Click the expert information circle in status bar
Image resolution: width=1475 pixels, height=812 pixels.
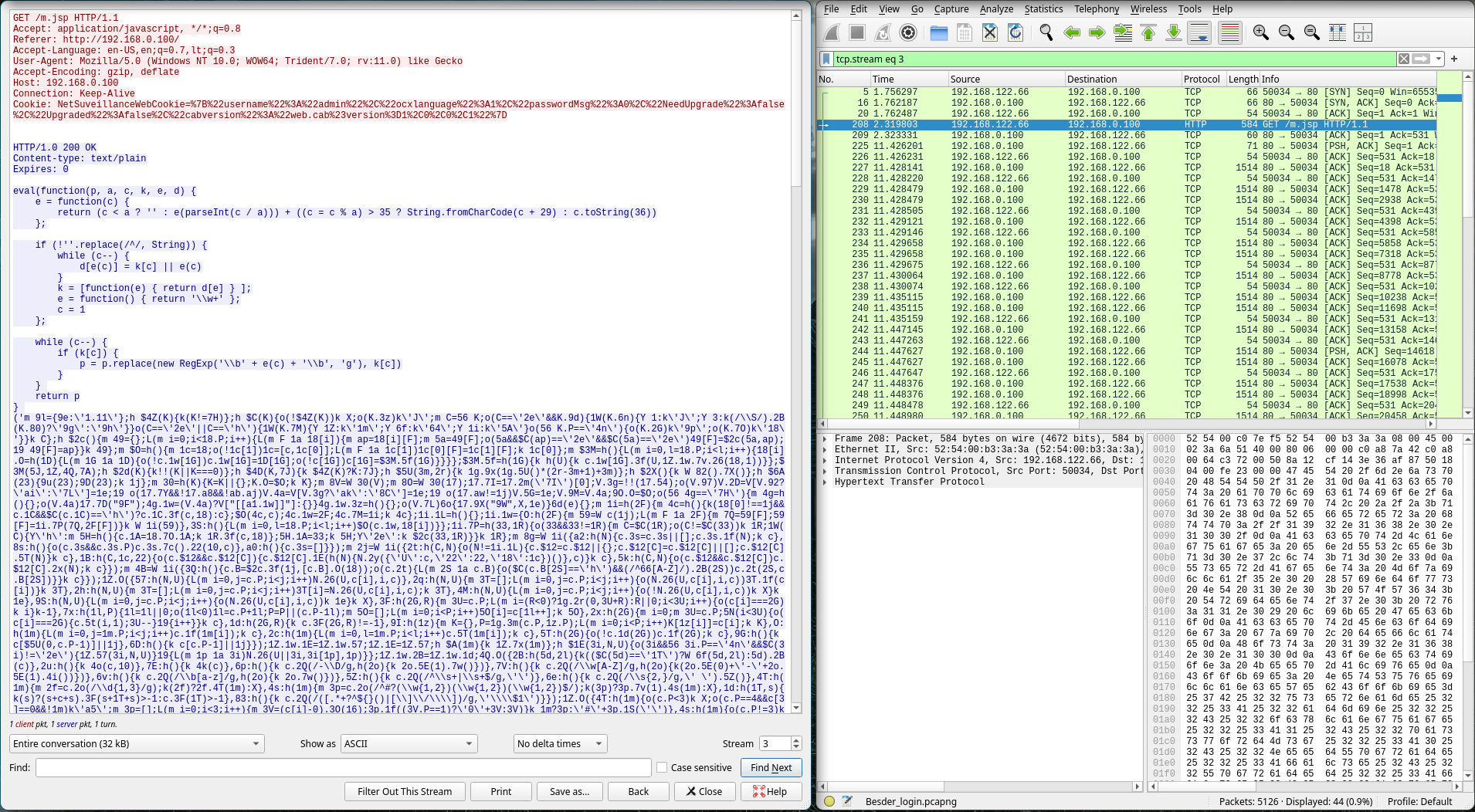(829, 801)
